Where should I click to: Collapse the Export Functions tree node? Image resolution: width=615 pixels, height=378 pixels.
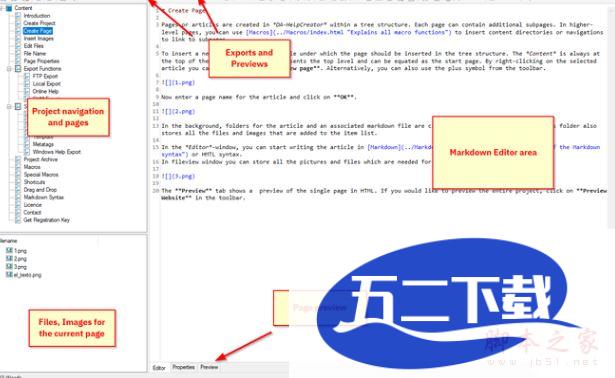tap(9, 69)
